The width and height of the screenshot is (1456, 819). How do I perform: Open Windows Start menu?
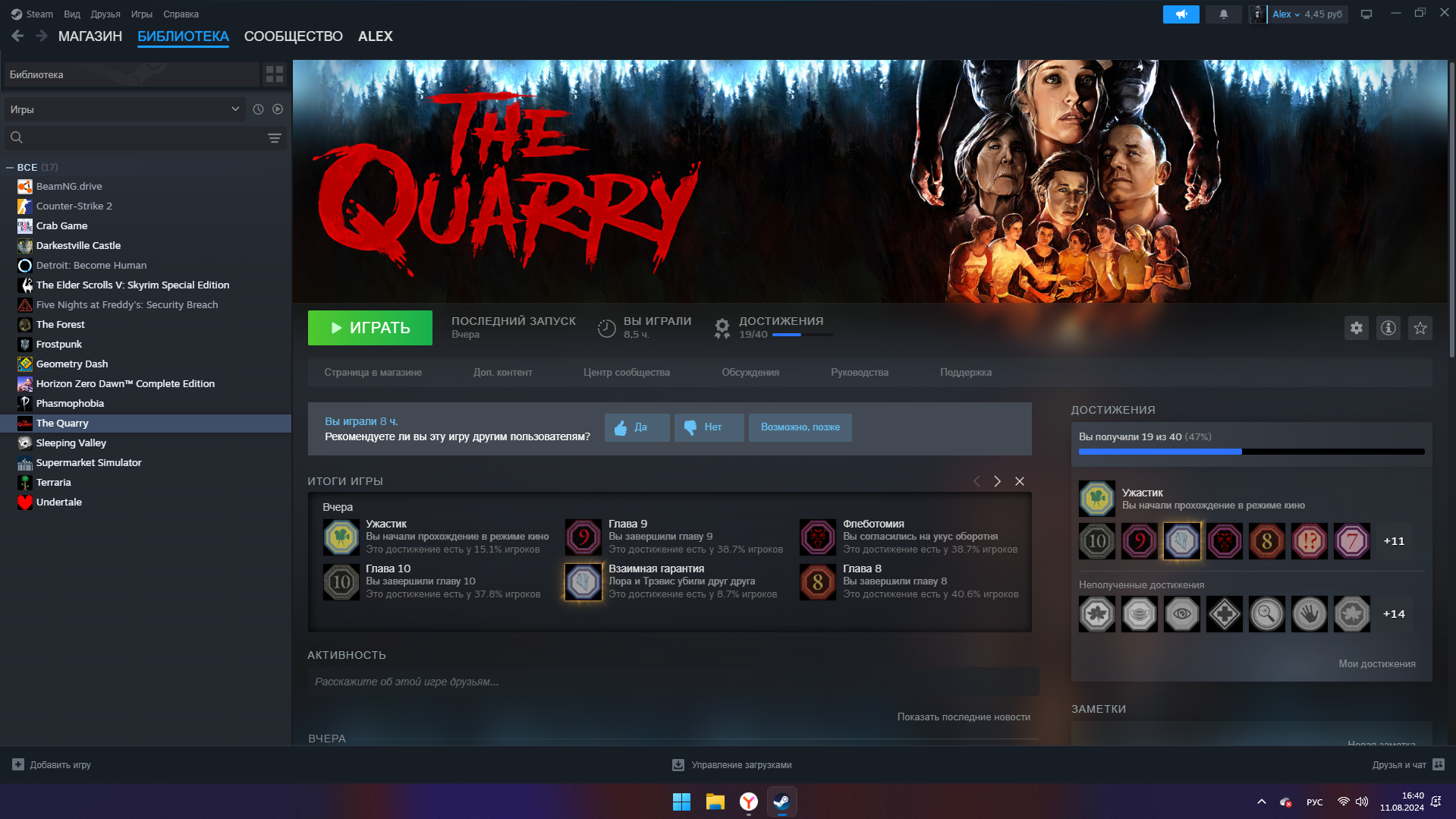point(681,802)
